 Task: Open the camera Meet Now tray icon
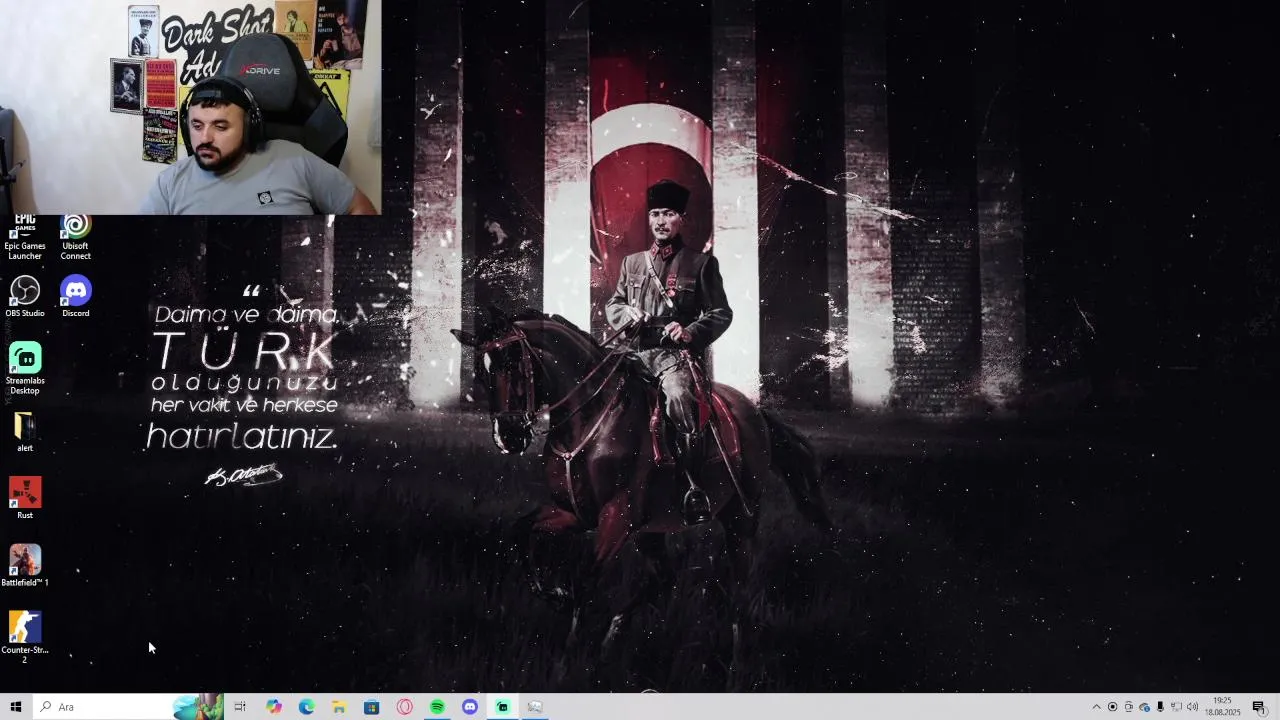[1128, 707]
